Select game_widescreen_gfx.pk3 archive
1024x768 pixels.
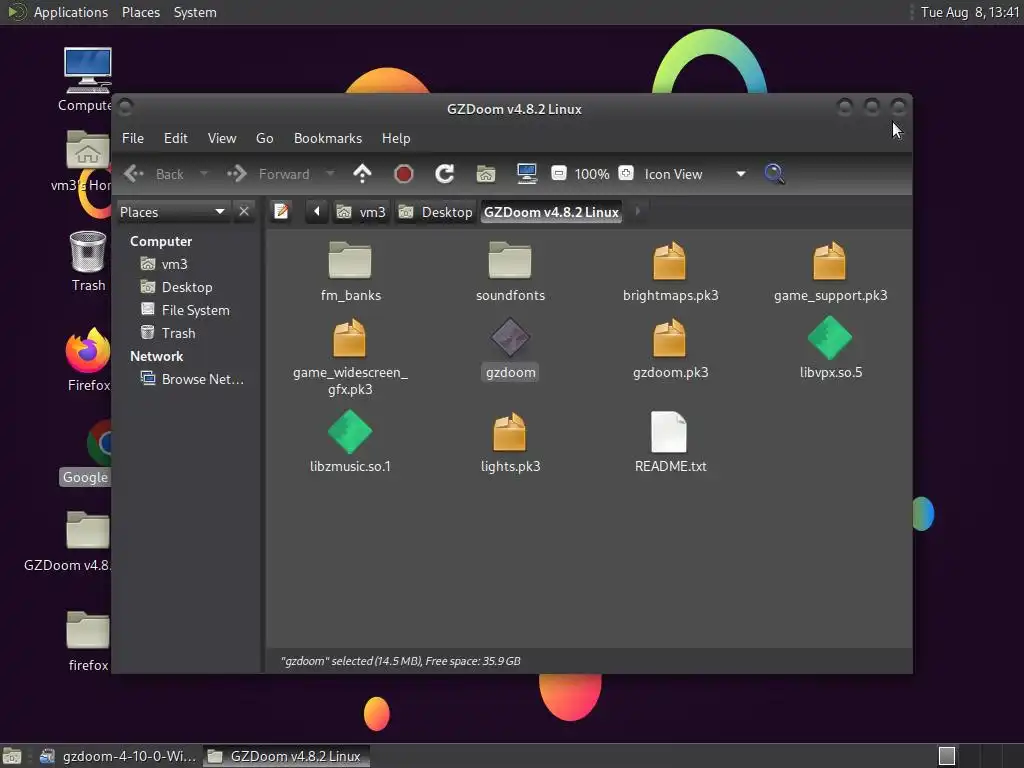(351, 357)
